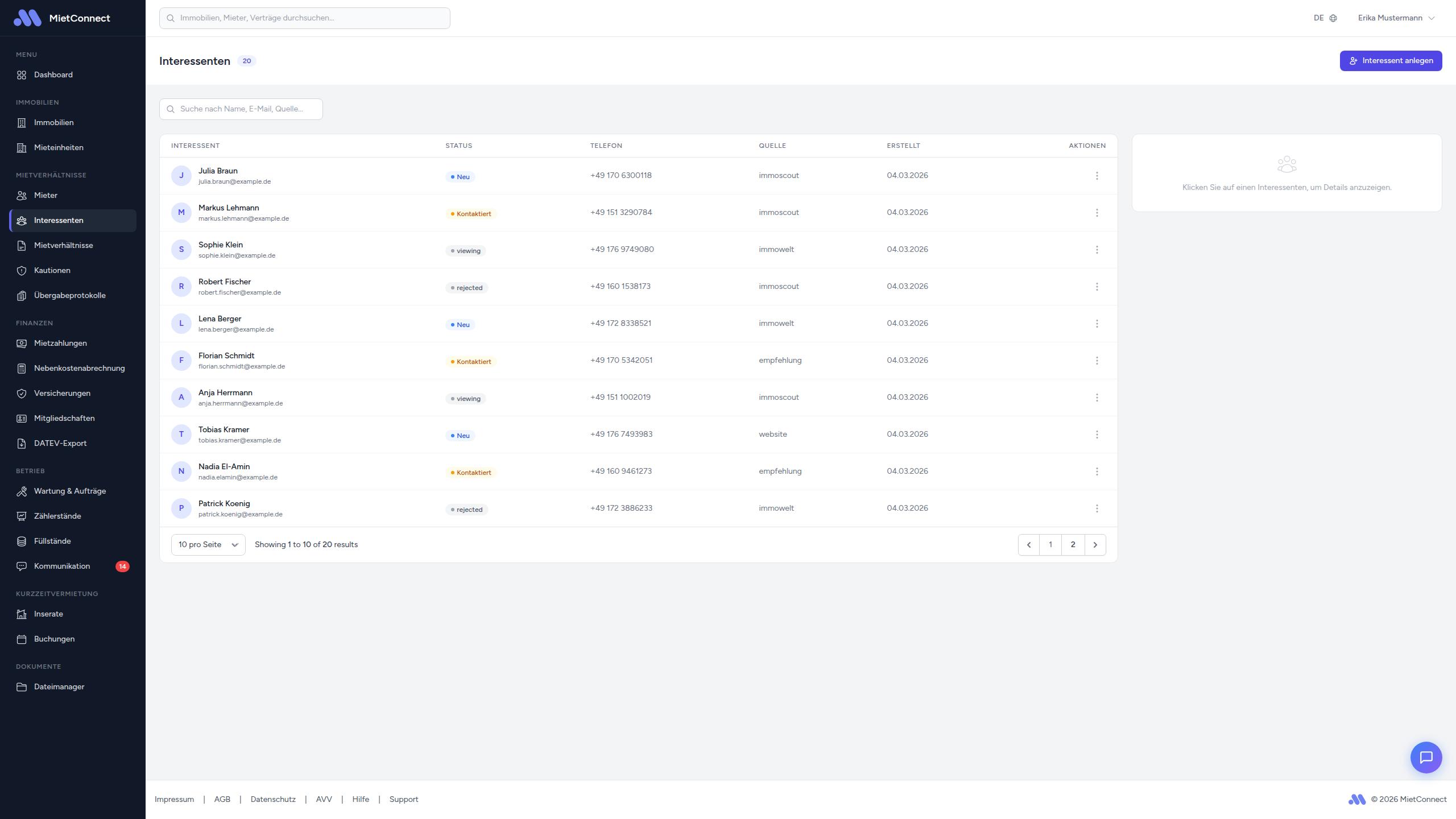
Task: Open Mietzahlungen in the sidebar
Action: [60, 344]
